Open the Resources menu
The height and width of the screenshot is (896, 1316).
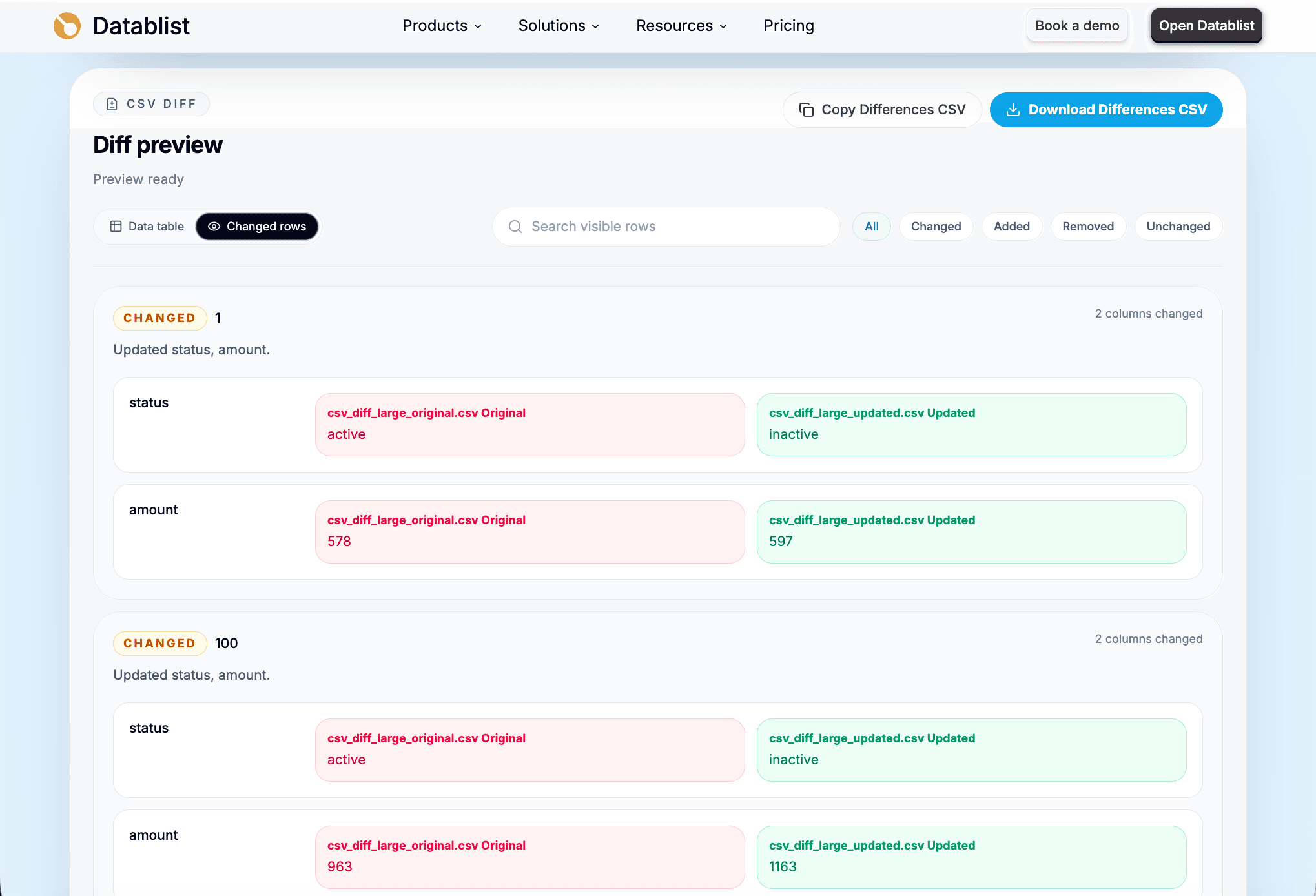coord(682,26)
